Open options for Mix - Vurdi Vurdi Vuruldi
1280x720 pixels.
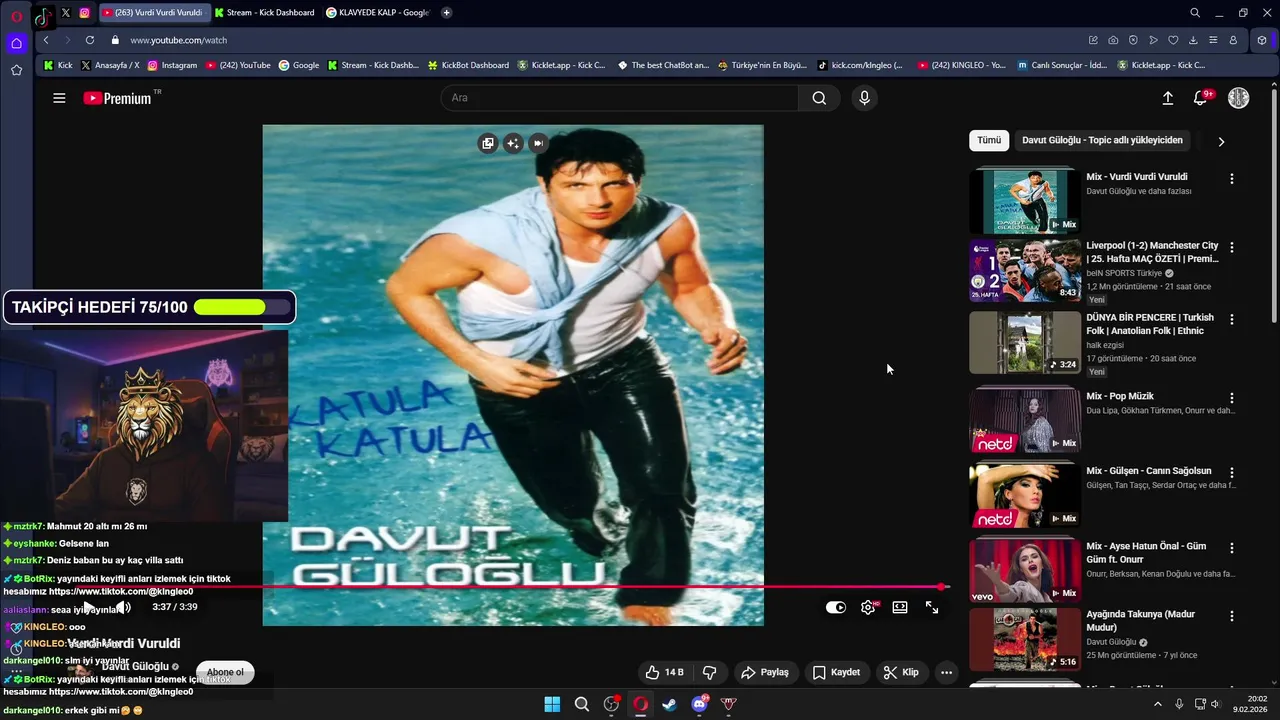(x=1232, y=178)
